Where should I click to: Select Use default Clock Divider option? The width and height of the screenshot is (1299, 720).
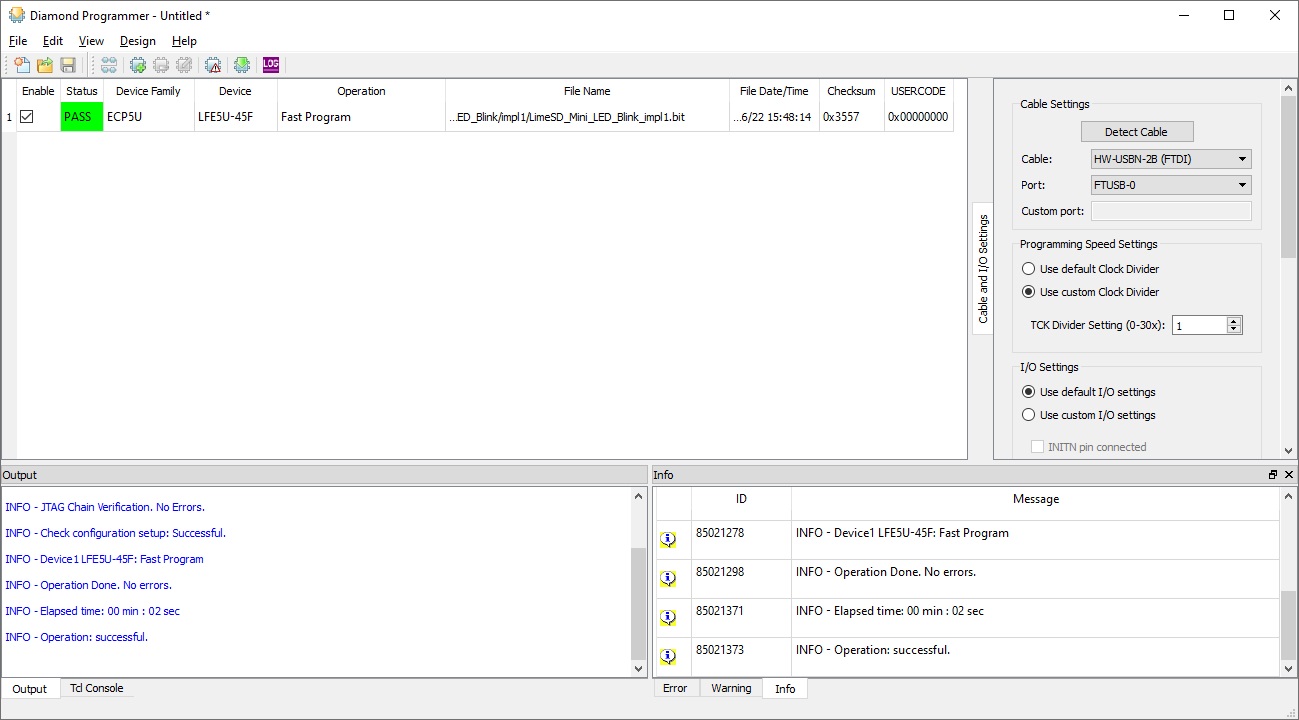1028,269
